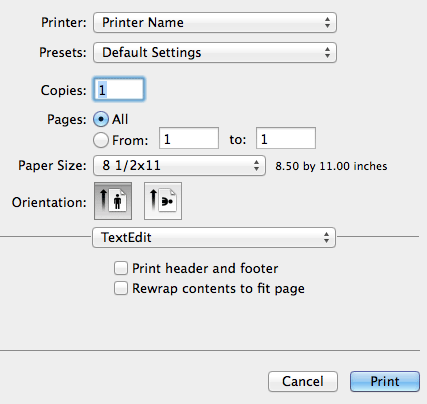This screenshot has width=427, height=404.
Task: Click the 'to' page number field
Action: pyautogui.click(x=286, y=138)
